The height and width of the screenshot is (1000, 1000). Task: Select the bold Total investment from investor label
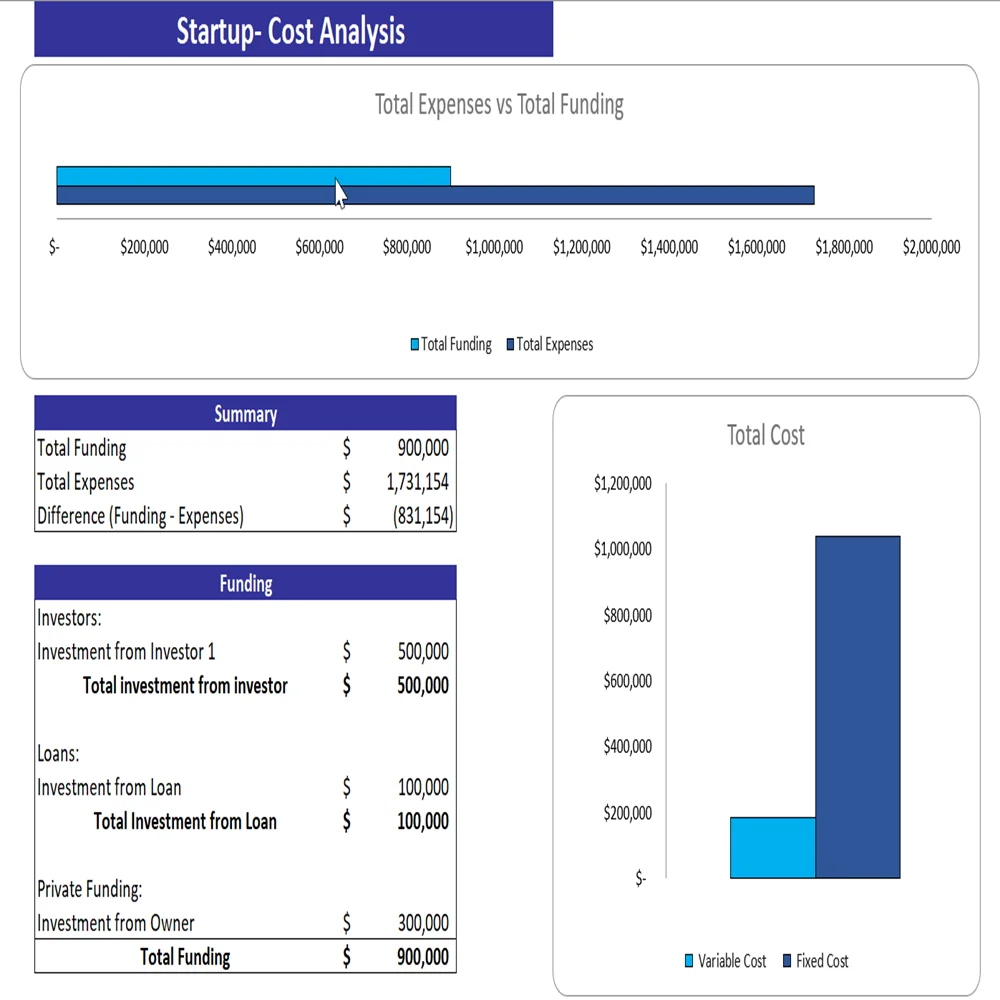[185, 686]
